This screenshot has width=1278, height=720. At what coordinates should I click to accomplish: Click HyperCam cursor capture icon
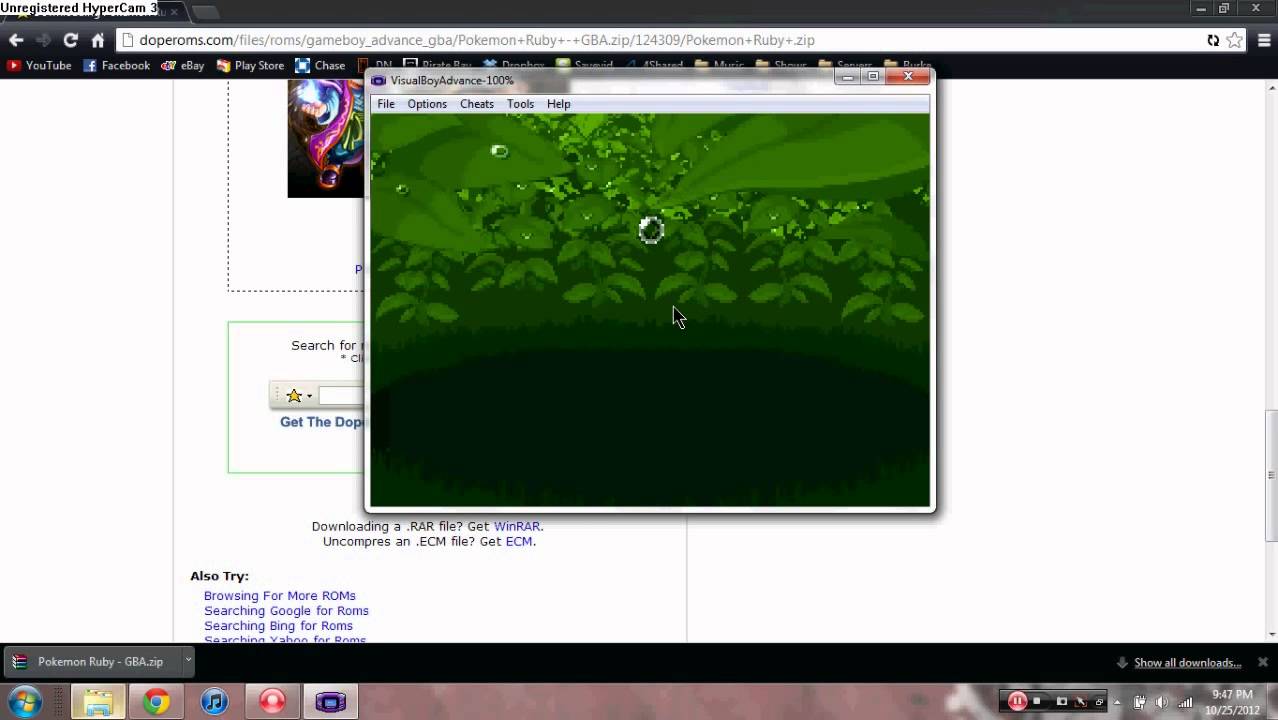[1082, 701]
